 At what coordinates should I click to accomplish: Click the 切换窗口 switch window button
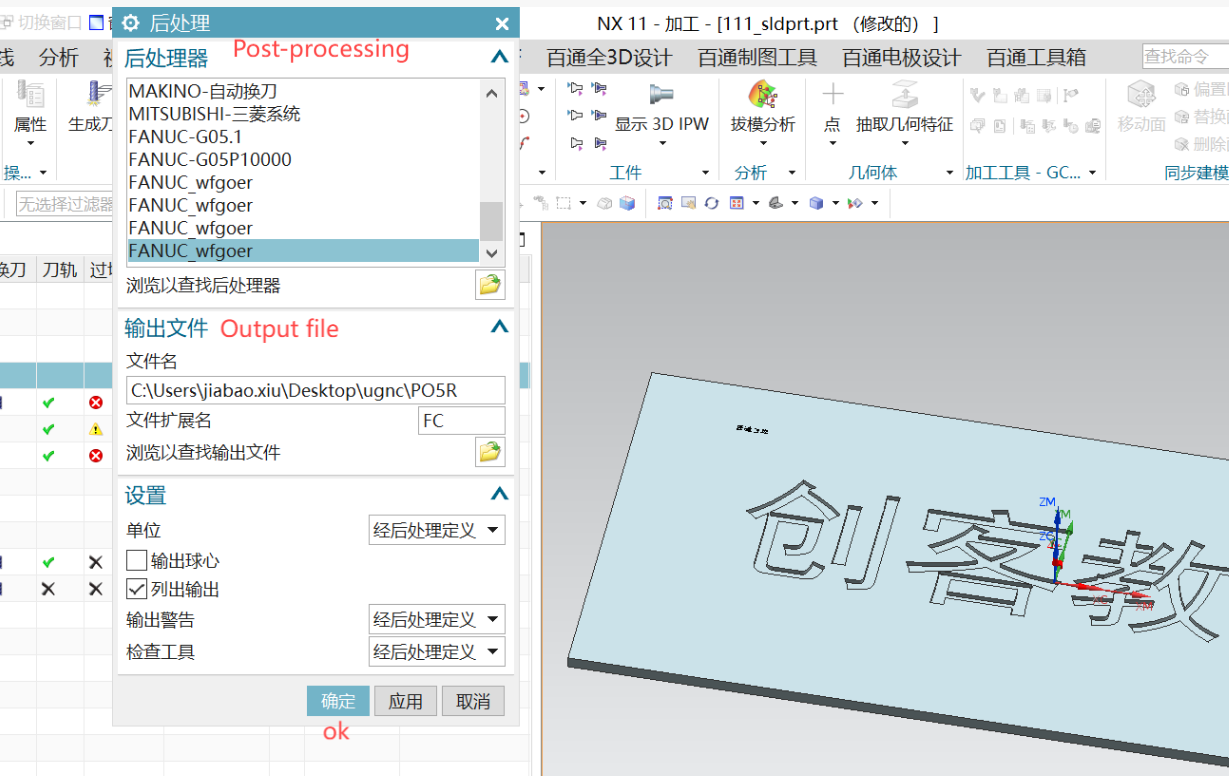tap(41, 22)
